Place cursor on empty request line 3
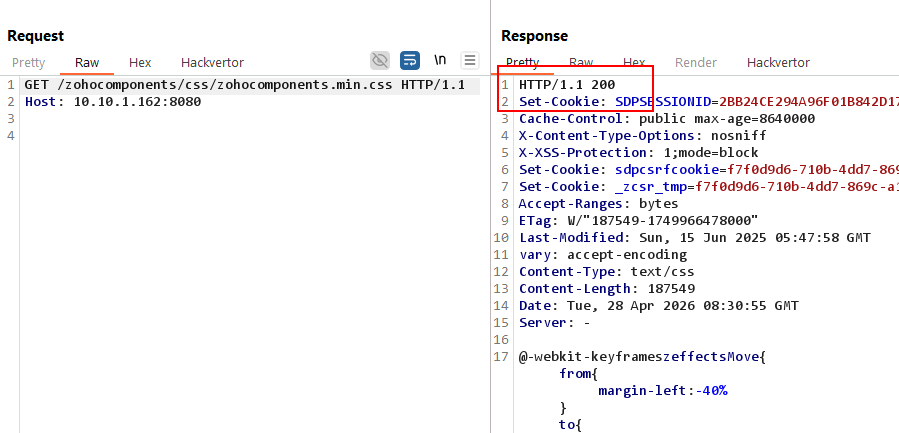 pos(250,119)
